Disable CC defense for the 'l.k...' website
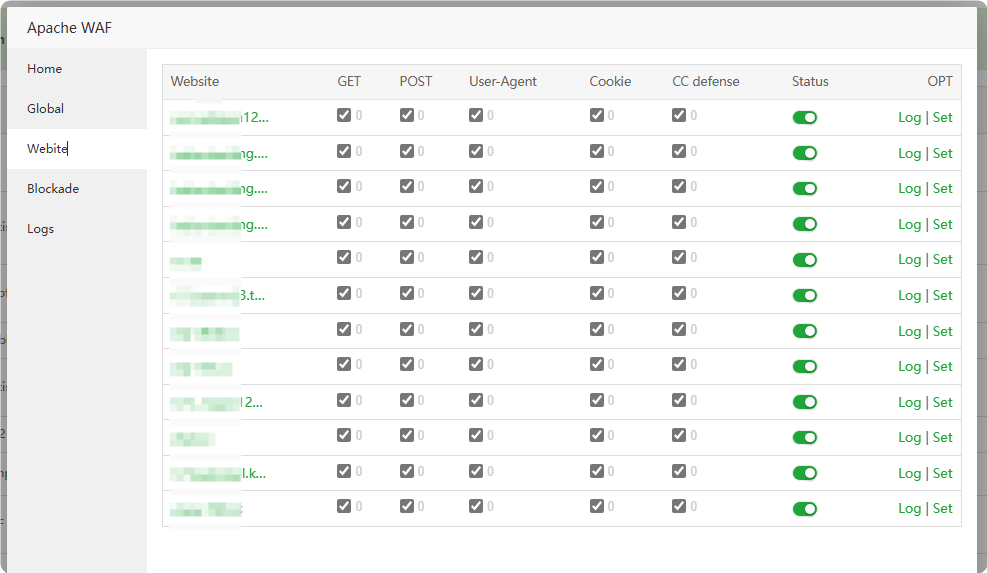Screen dimensions: 987x573 pyautogui.click(x=679, y=471)
